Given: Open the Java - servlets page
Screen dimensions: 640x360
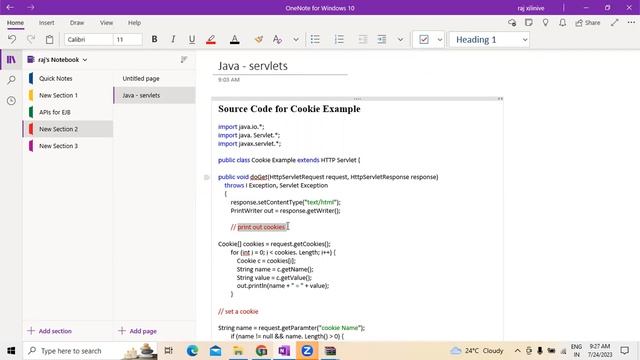Looking at the screenshot, I should click(155, 95).
